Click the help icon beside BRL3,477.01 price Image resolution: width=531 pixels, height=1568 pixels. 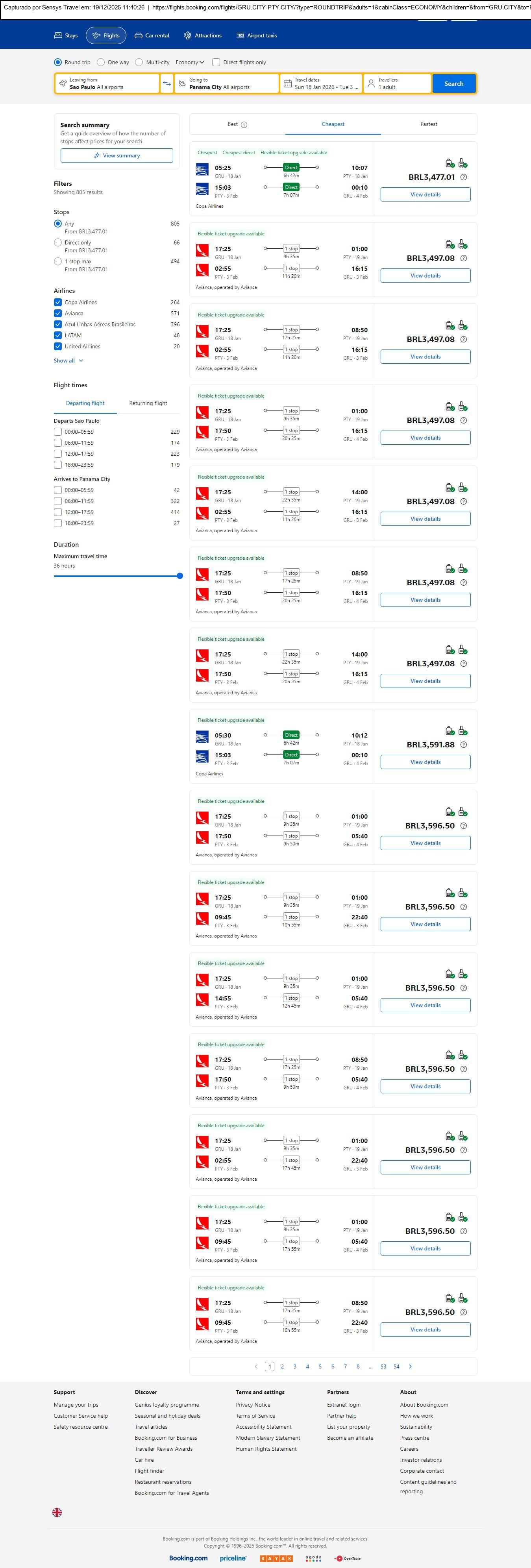point(463,177)
